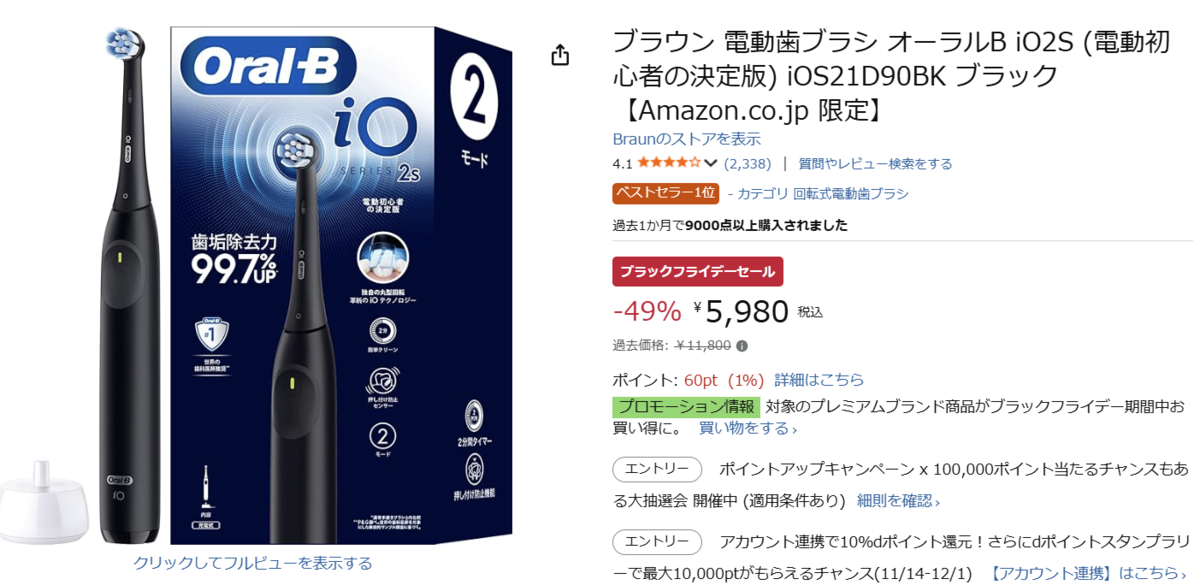This screenshot has width=1200, height=585.
Task: Open the 2,338 reviews link
Action: pyautogui.click(x=747, y=163)
